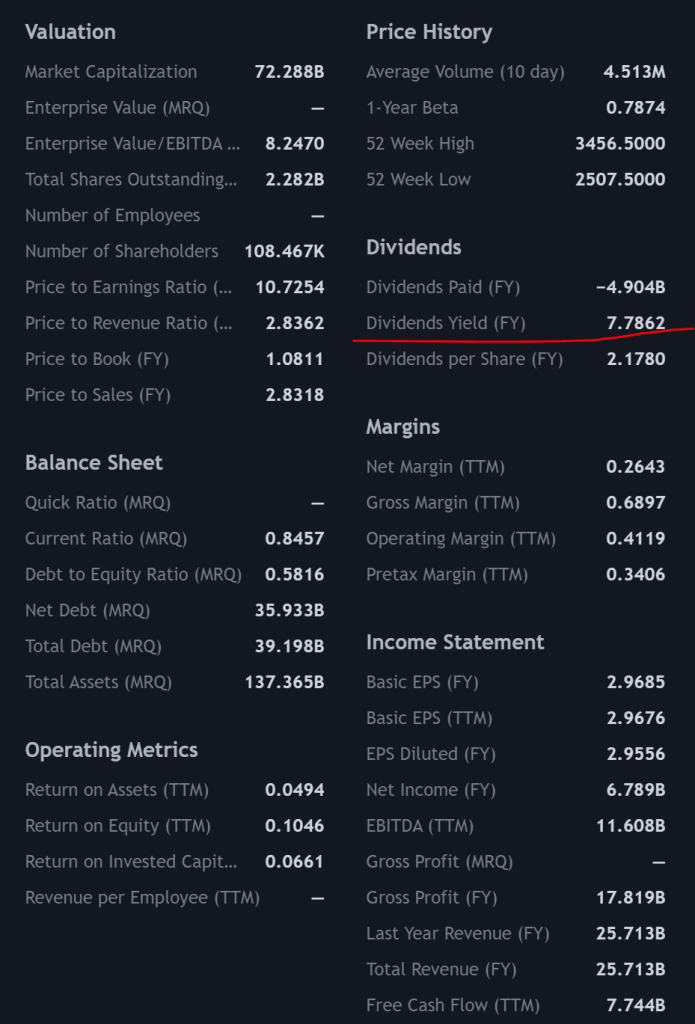Screen dimensions: 695x1024
Task: Click the Debt to Equity Ratio label
Action: click(x=133, y=575)
